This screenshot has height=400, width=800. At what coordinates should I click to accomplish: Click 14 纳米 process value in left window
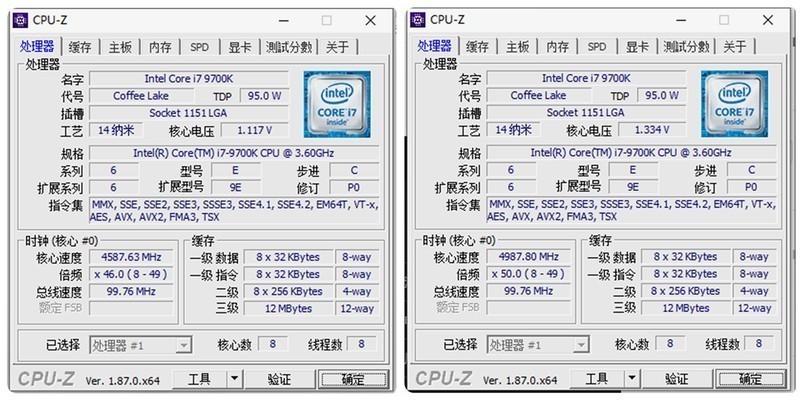point(116,130)
